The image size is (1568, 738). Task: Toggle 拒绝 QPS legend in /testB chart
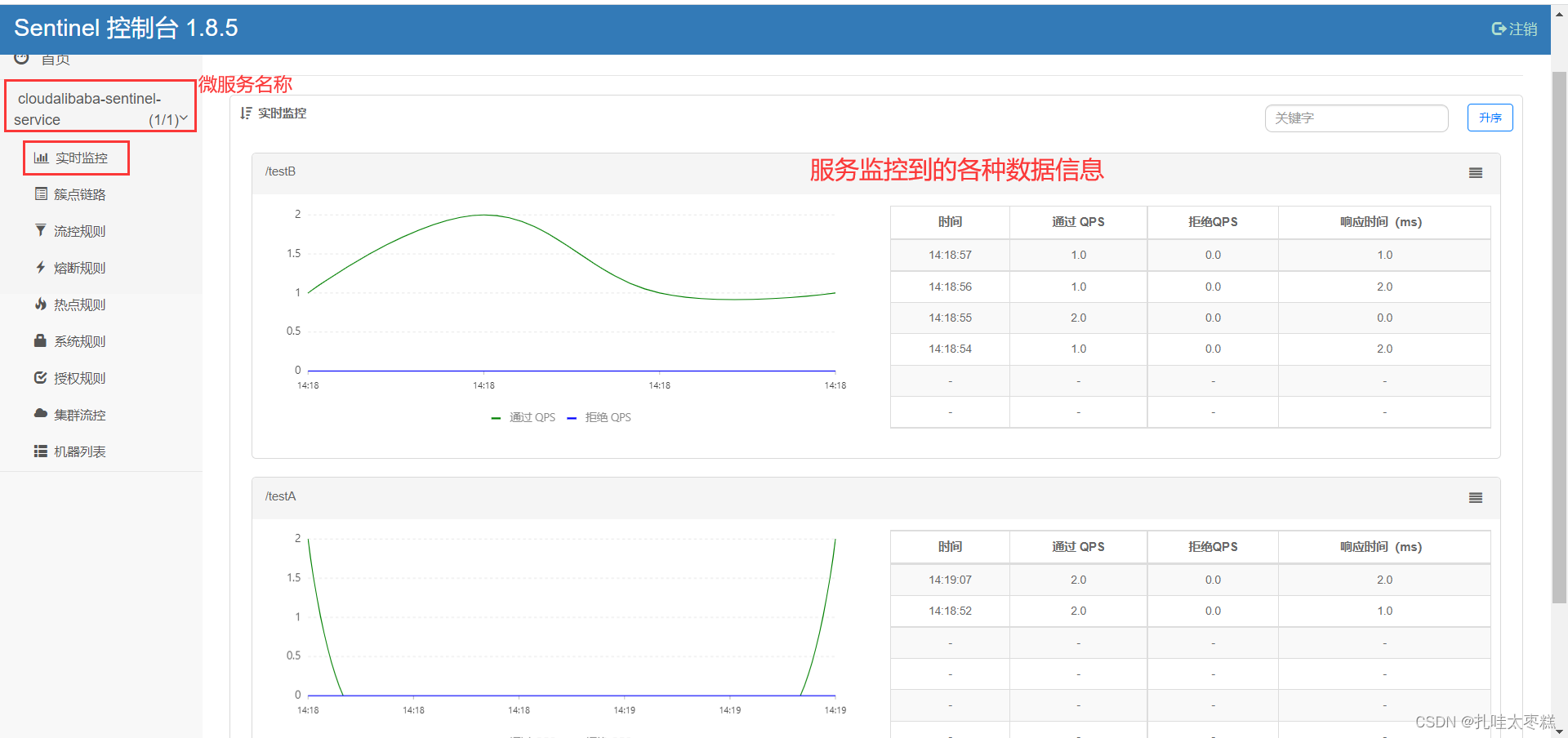pos(599,417)
